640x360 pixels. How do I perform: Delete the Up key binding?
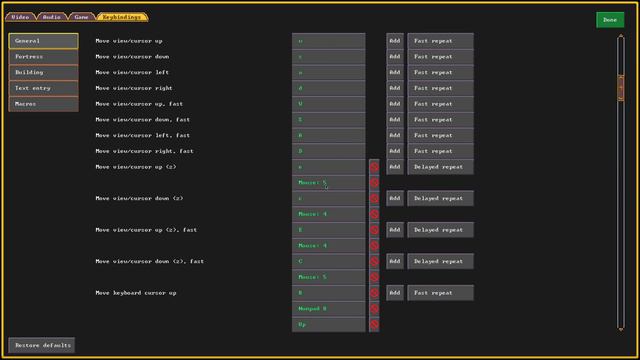pos(374,324)
